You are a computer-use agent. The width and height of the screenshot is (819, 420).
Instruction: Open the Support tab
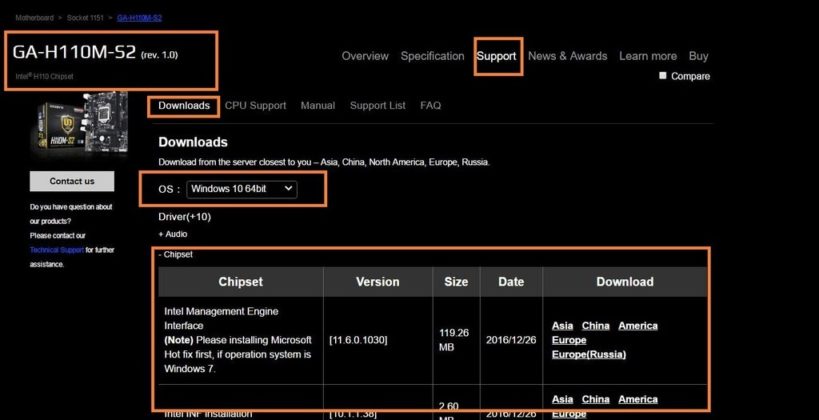(x=496, y=56)
